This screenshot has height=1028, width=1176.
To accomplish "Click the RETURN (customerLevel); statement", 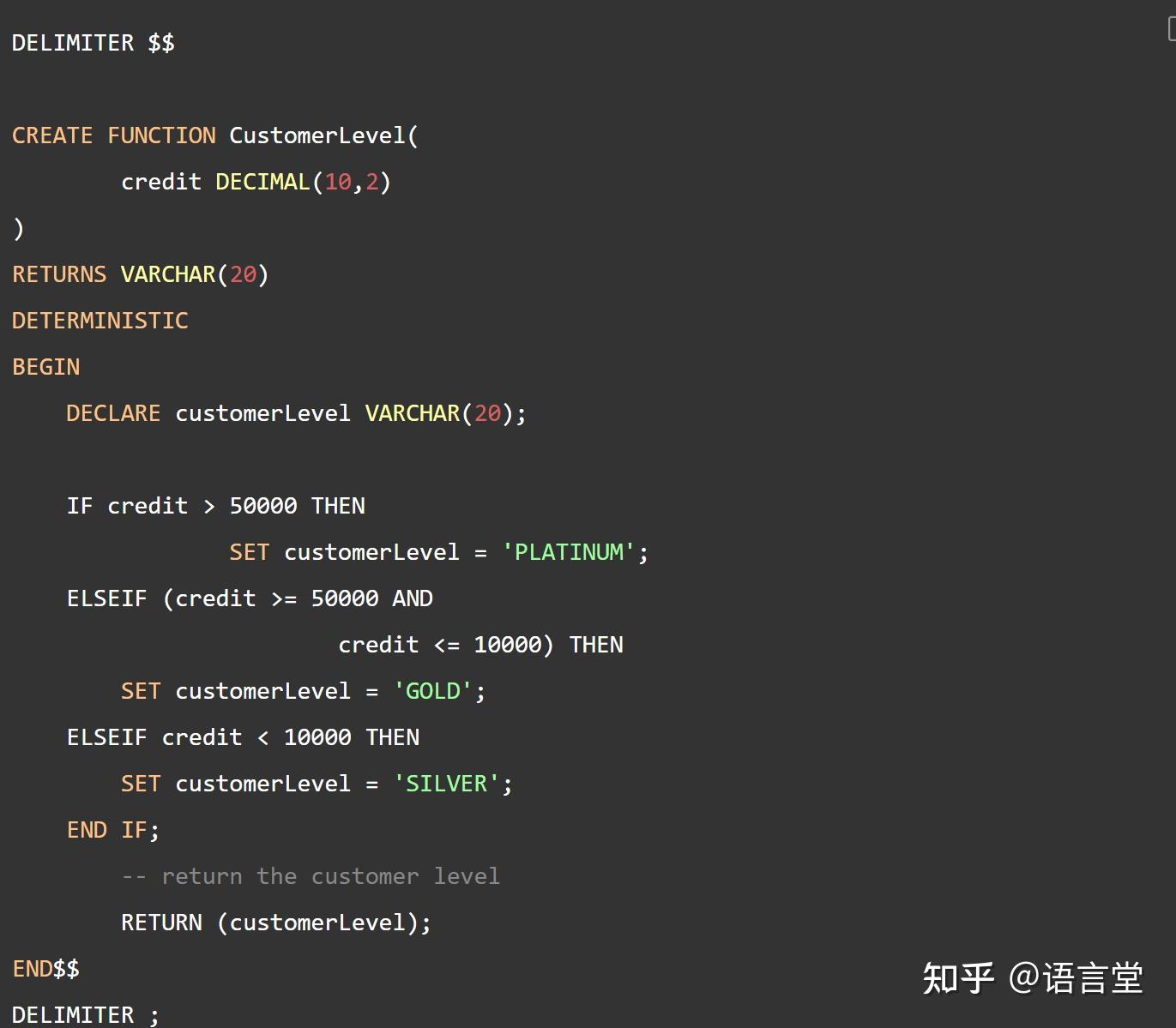I will click(275, 922).
